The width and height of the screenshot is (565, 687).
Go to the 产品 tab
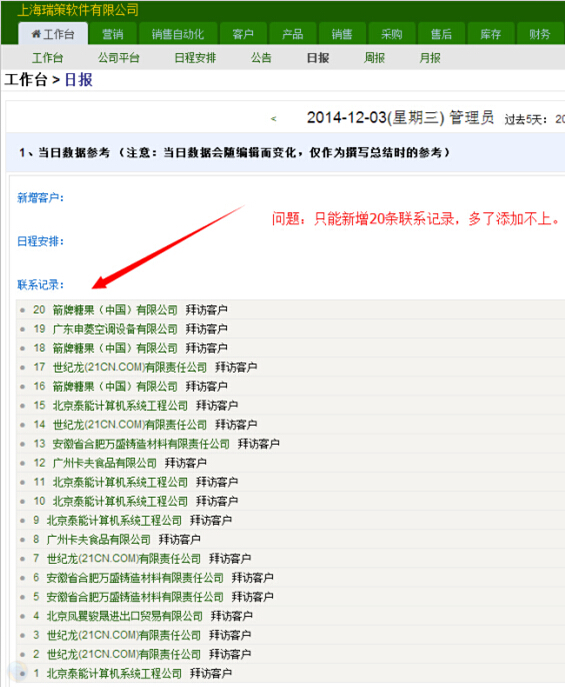tap(292, 34)
